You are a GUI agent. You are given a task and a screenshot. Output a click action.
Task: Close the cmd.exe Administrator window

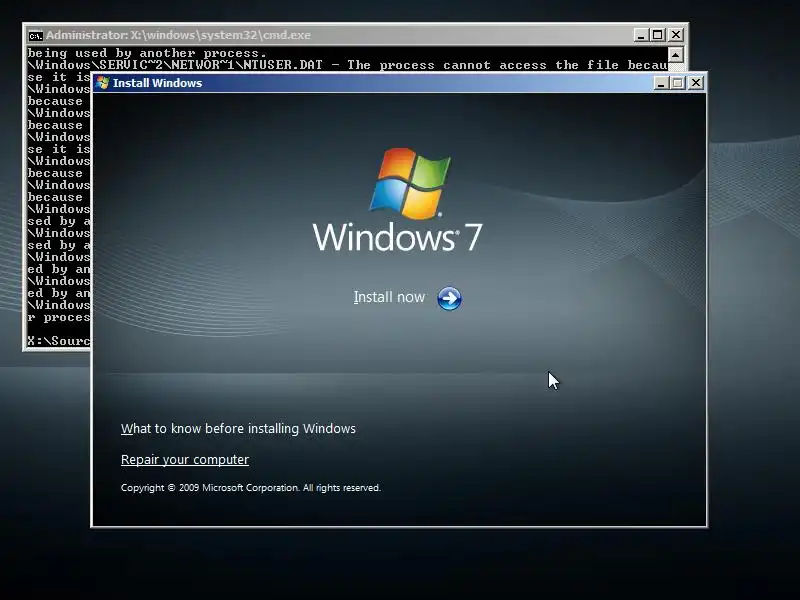[676, 35]
